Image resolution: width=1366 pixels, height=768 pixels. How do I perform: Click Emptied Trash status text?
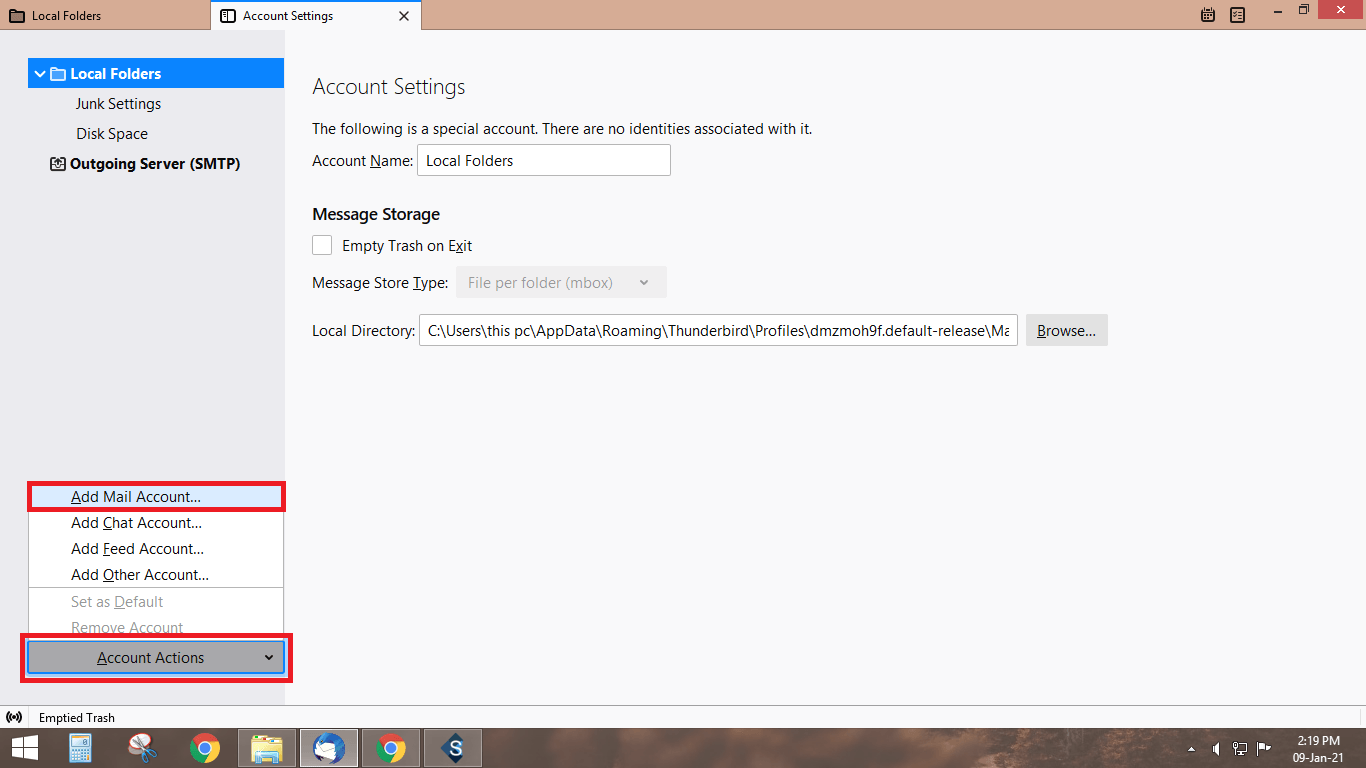click(x=77, y=717)
